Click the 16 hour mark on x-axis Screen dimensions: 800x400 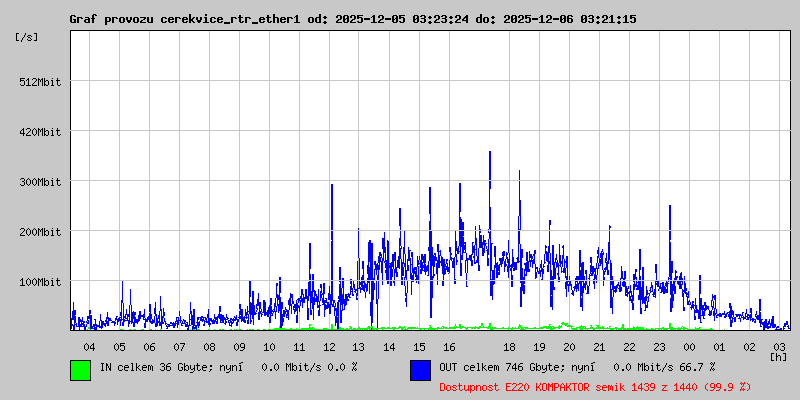(449, 346)
